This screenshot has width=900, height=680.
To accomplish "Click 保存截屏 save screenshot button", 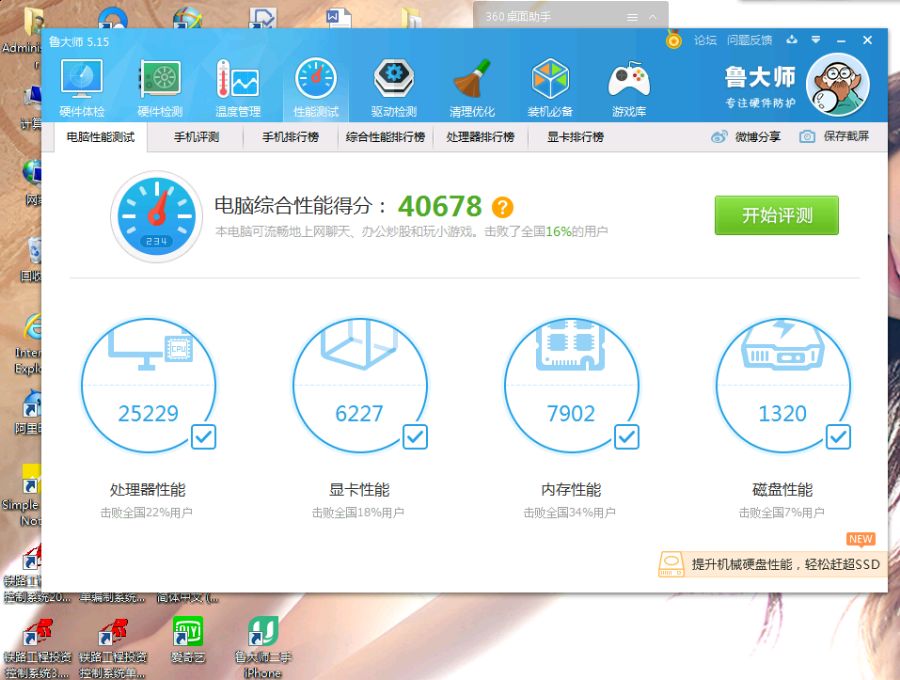I will (x=834, y=136).
